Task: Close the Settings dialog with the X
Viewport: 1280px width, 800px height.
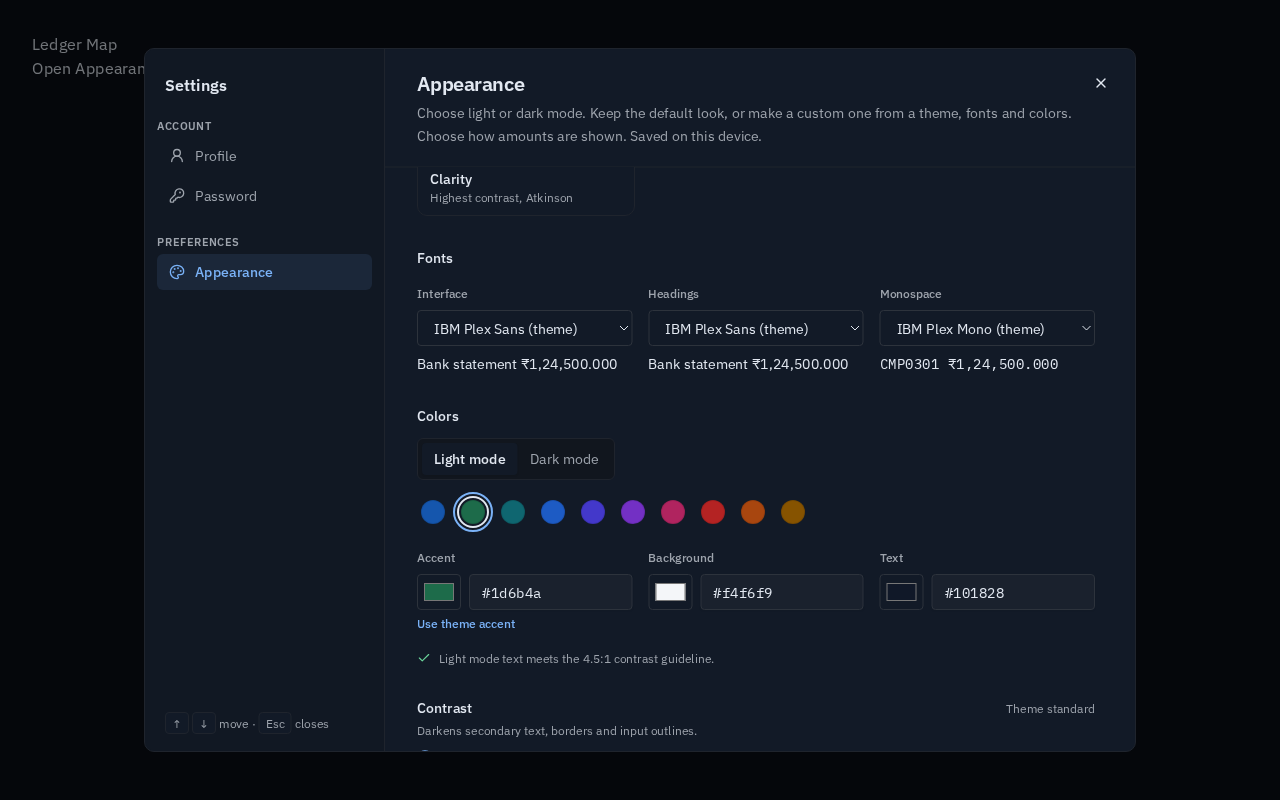Action: (1101, 83)
